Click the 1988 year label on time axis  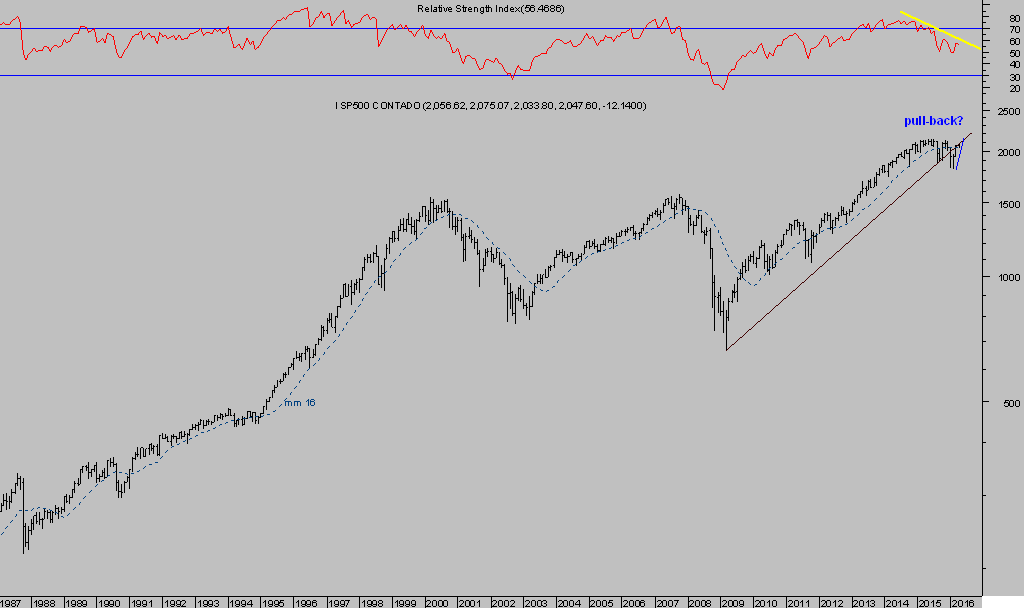[43, 603]
